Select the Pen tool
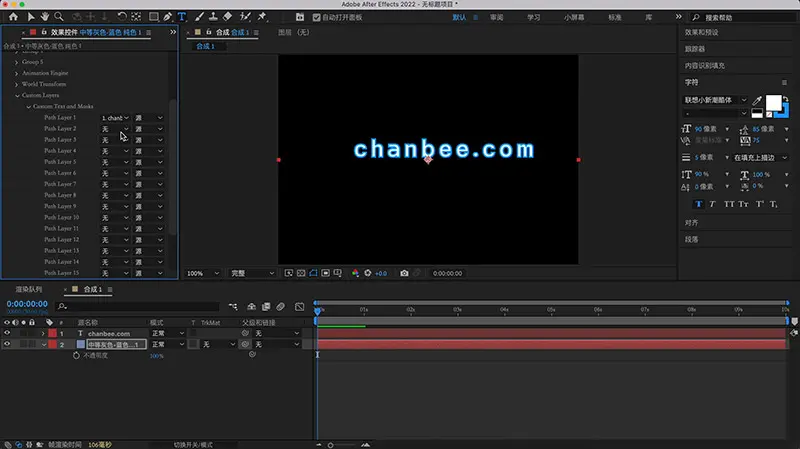Image resolution: width=800 pixels, height=449 pixels. click(x=168, y=17)
